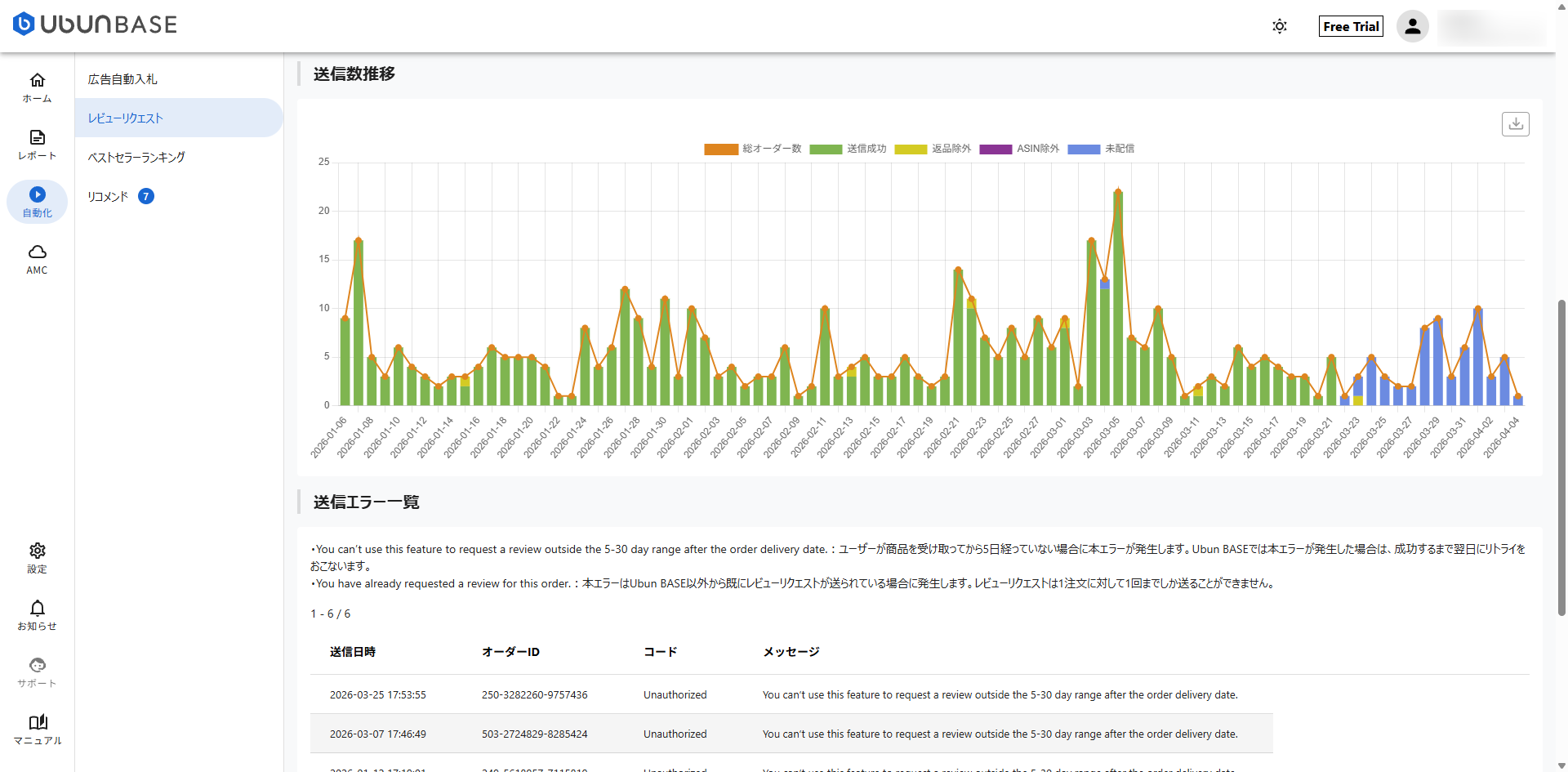Open the Home icon in sidebar
The width and height of the screenshot is (1568, 772).
coord(38,80)
